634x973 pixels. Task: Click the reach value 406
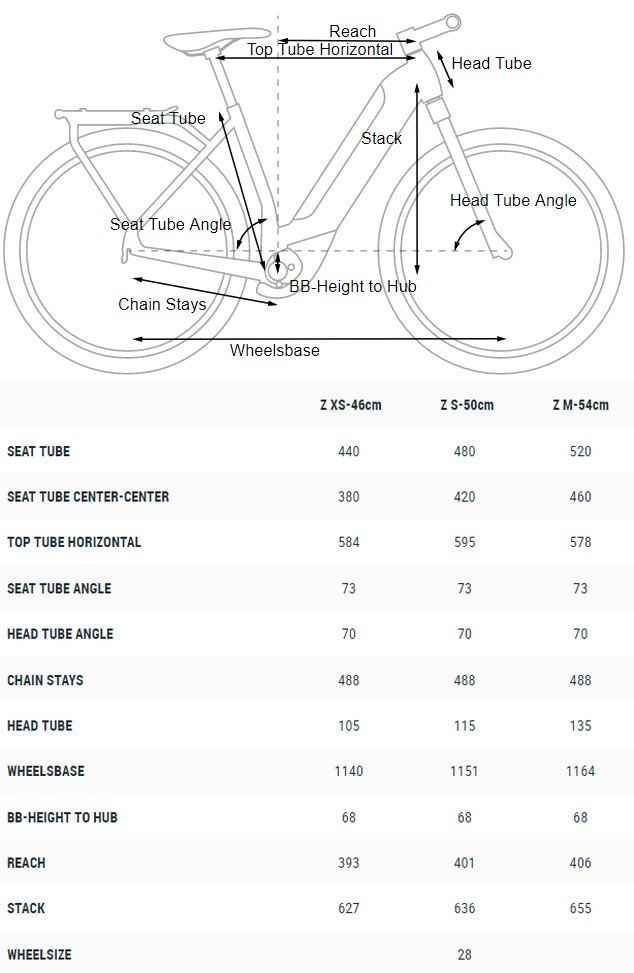581,863
